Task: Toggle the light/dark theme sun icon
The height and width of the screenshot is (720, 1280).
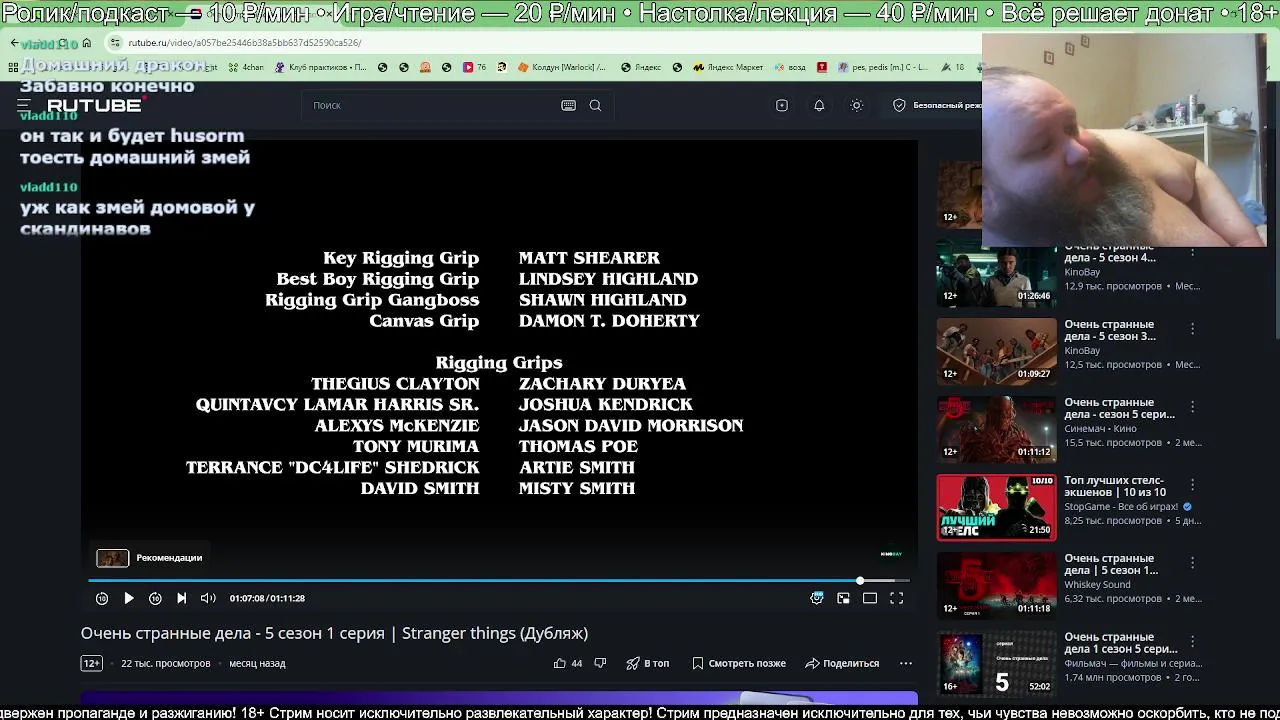Action: click(857, 105)
